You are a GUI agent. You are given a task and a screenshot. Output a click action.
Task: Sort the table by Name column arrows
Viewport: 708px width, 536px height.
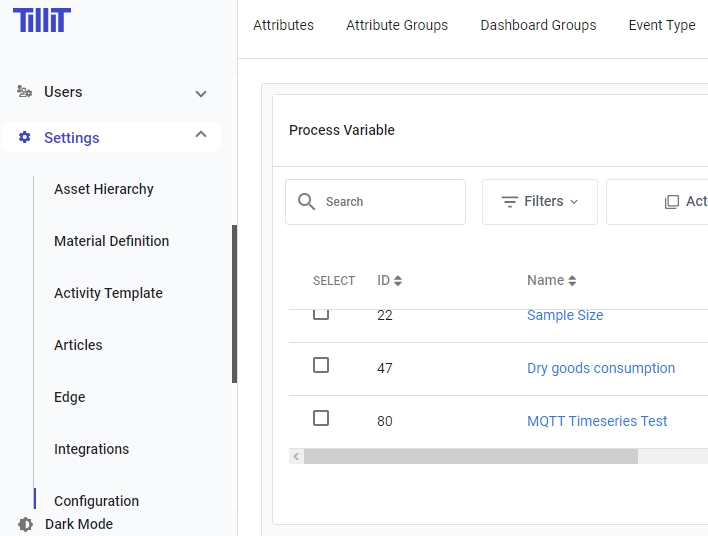pos(572,281)
